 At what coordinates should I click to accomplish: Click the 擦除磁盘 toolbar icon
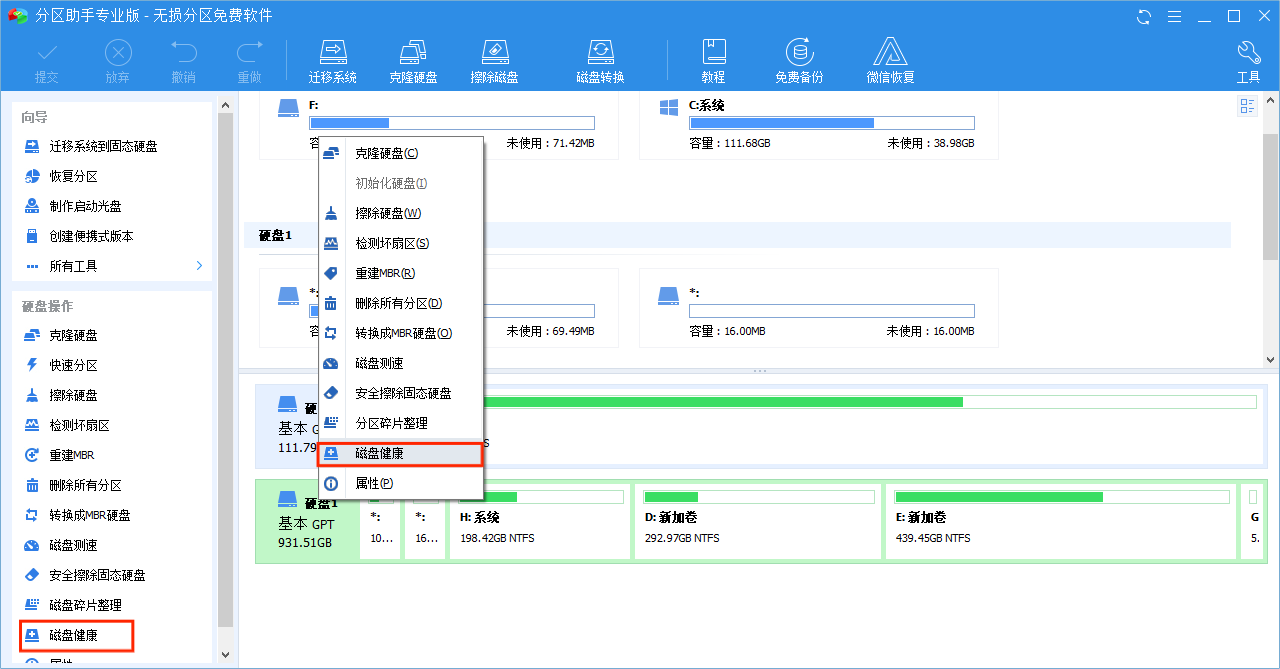494,59
